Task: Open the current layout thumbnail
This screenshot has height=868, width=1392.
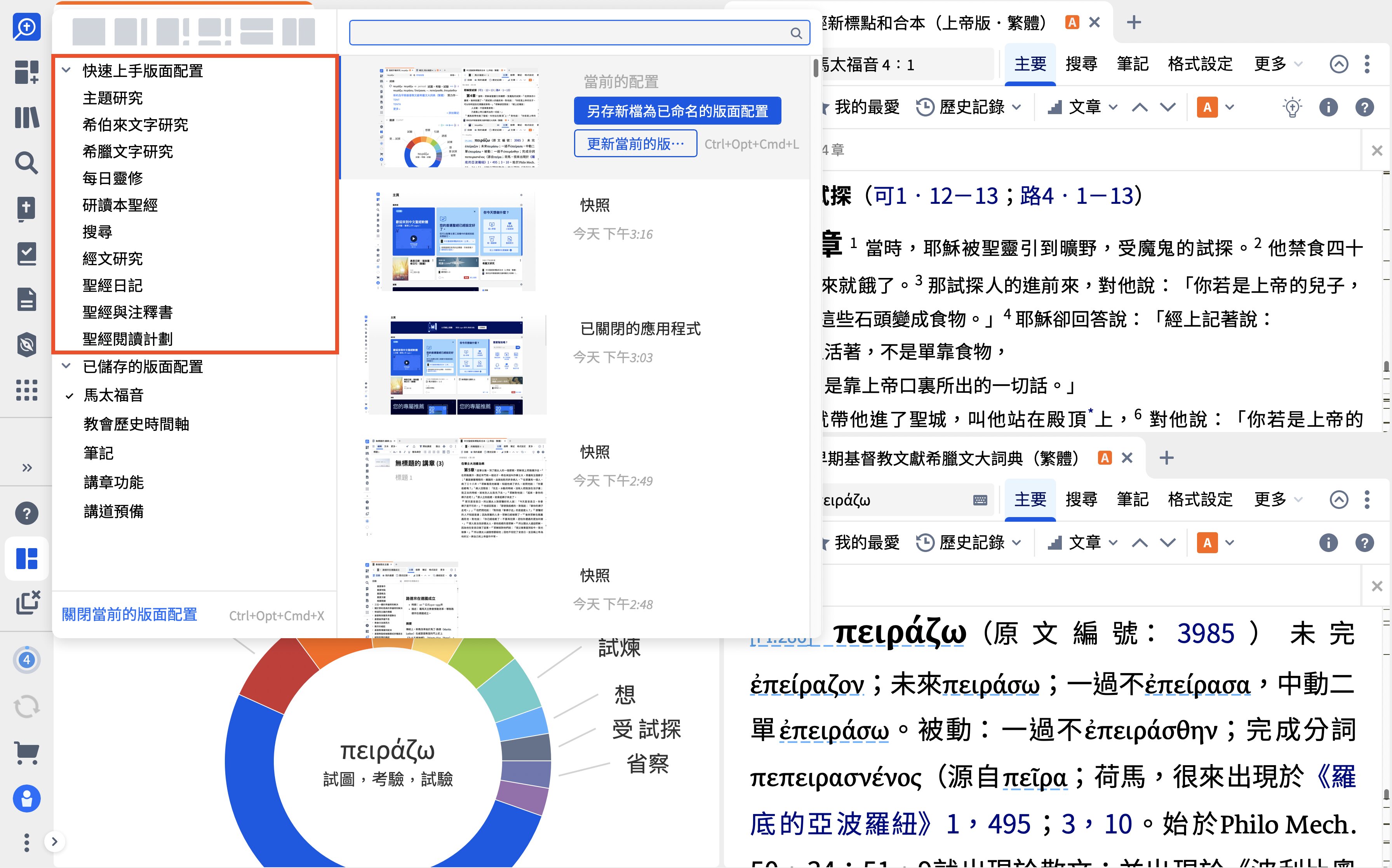Action: pos(459,118)
